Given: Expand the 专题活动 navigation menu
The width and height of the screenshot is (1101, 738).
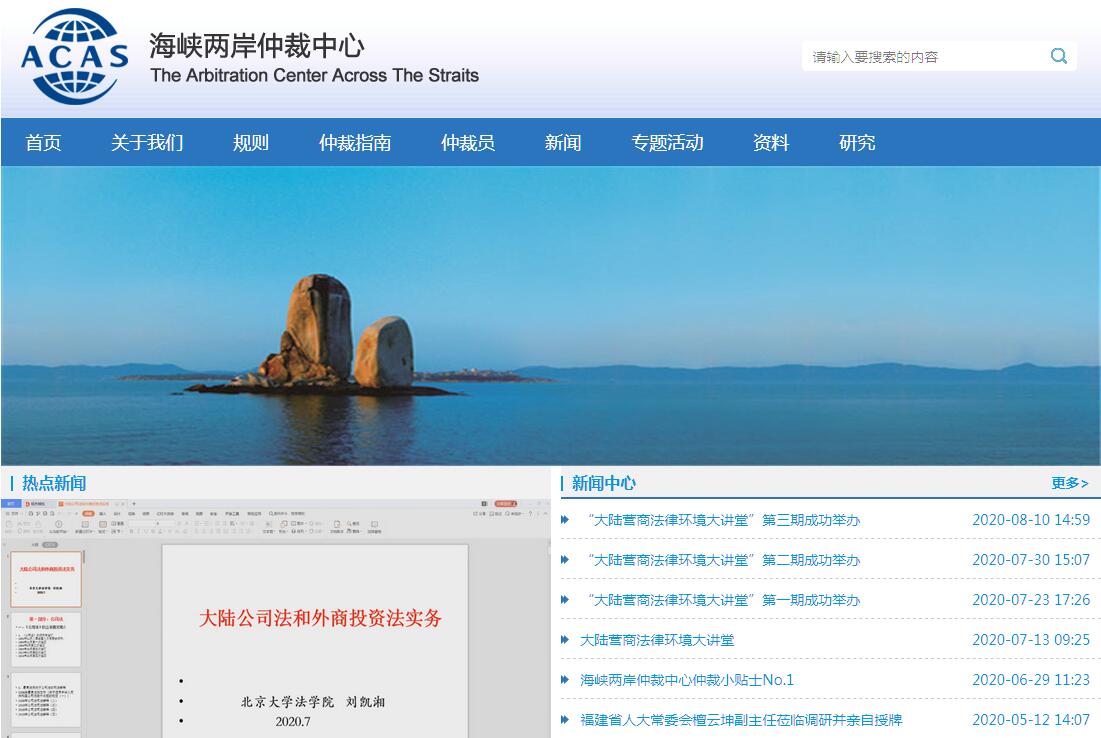Looking at the screenshot, I should [667, 143].
